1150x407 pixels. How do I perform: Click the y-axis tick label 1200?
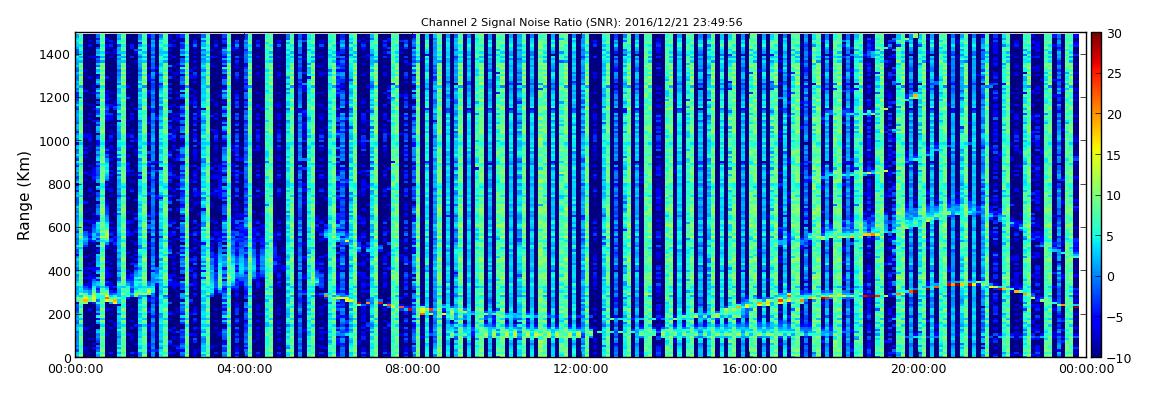point(56,98)
